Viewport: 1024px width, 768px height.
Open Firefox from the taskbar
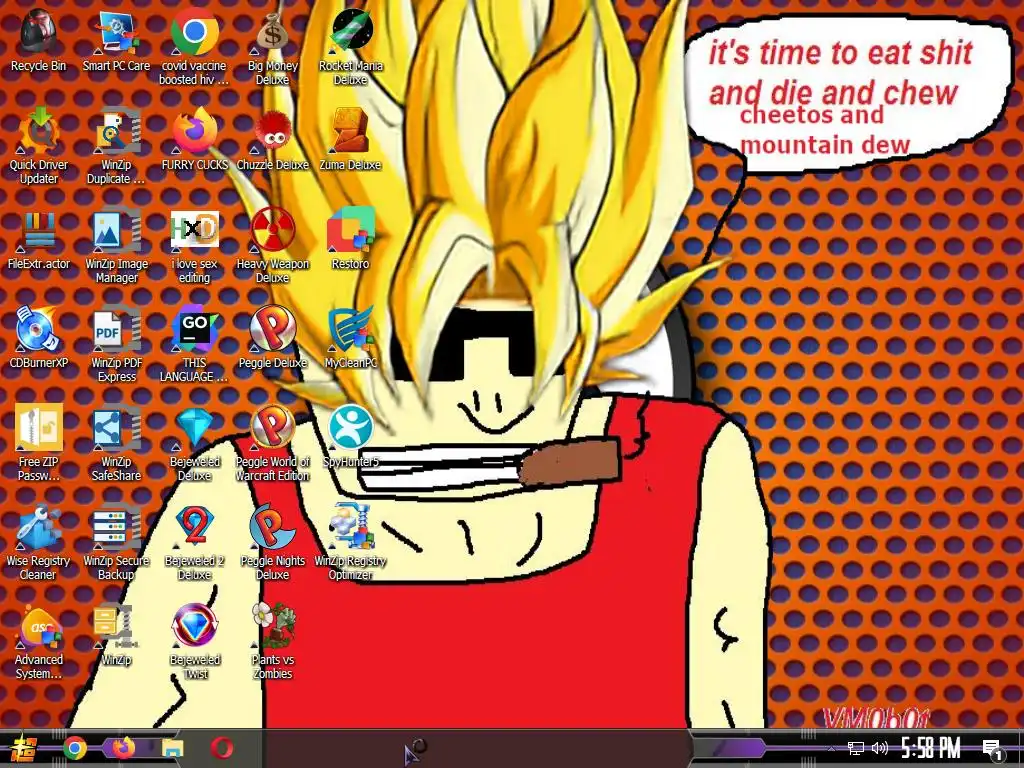pyautogui.click(x=123, y=748)
